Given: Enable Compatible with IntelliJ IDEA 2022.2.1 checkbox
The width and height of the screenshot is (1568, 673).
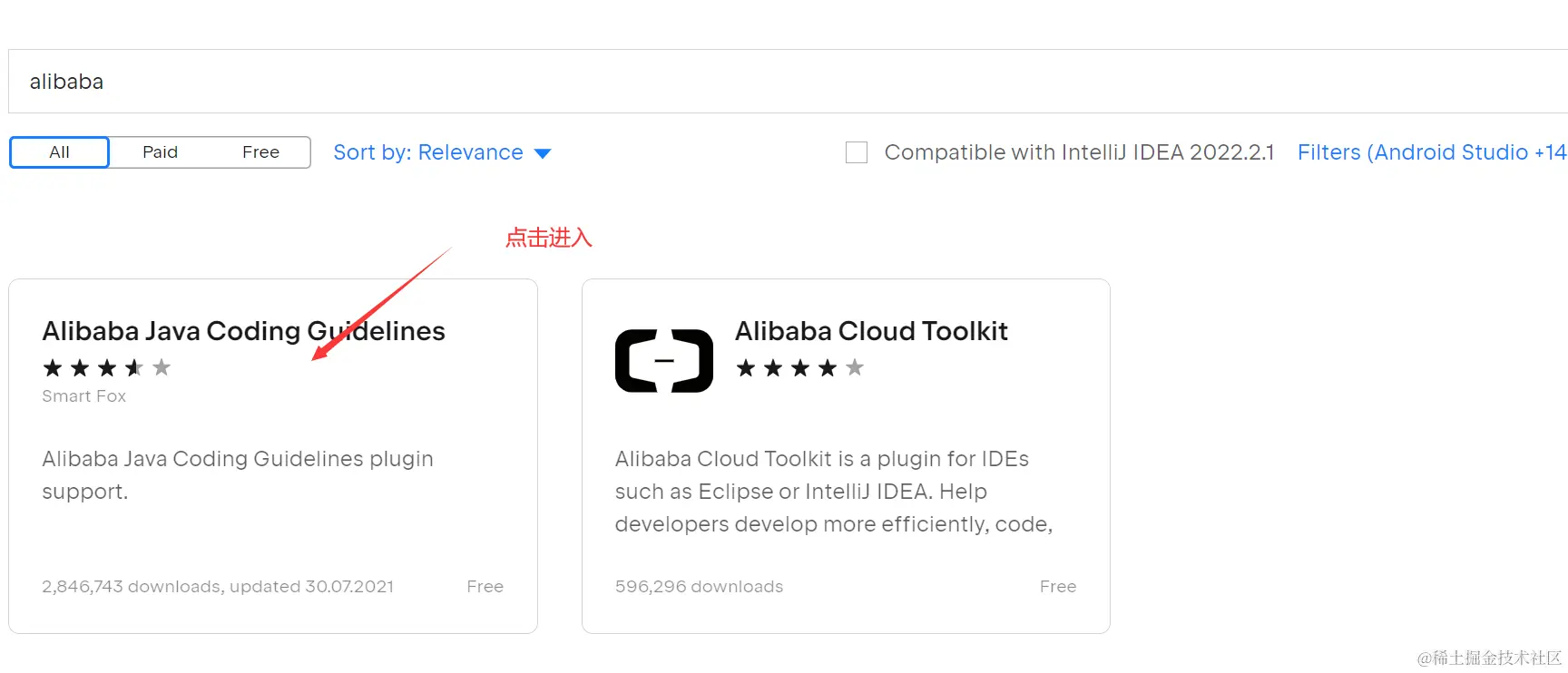Looking at the screenshot, I should [x=857, y=152].
